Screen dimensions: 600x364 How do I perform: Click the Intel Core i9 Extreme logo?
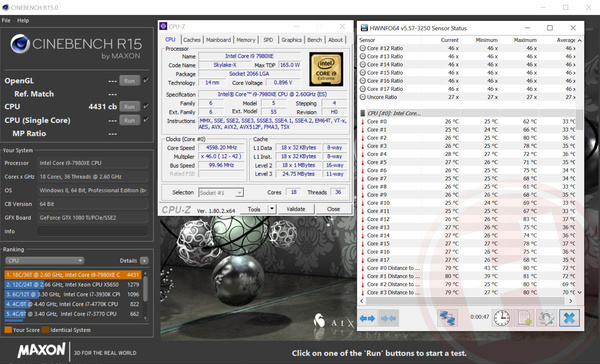click(x=326, y=69)
